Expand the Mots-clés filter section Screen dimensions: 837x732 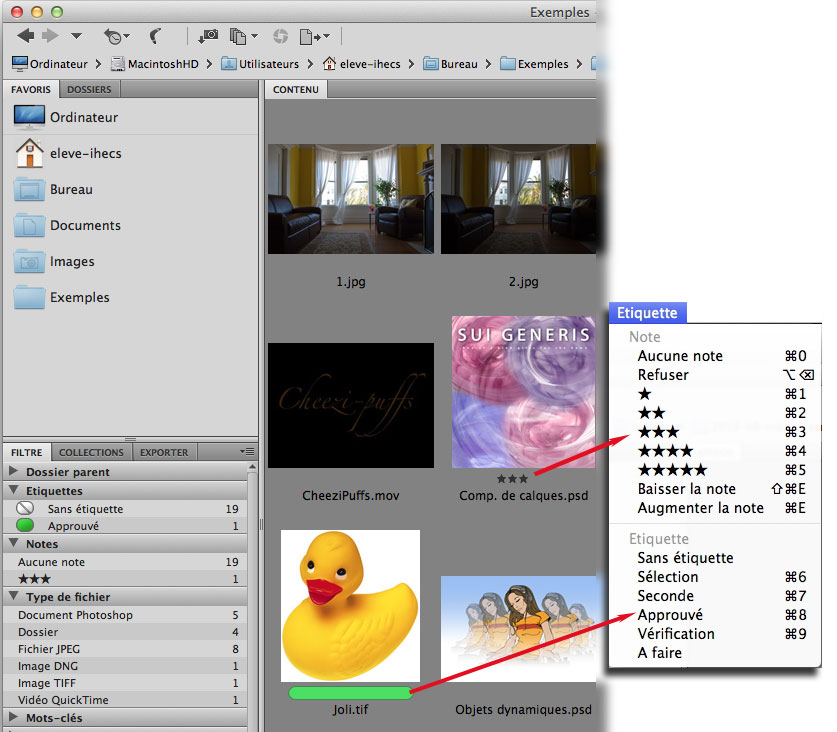[14, 717]
